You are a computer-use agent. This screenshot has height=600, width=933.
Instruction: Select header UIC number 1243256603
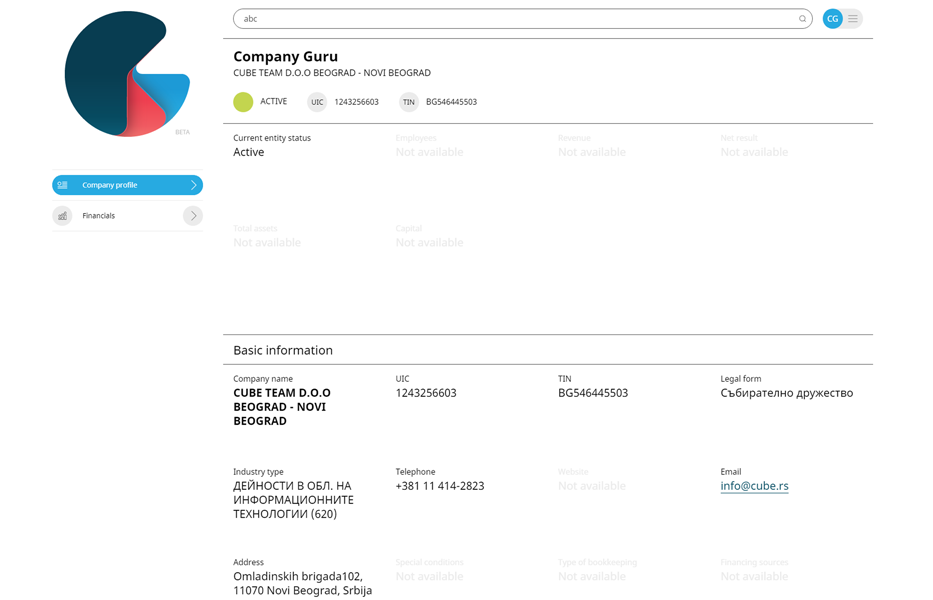coord(356,102)
